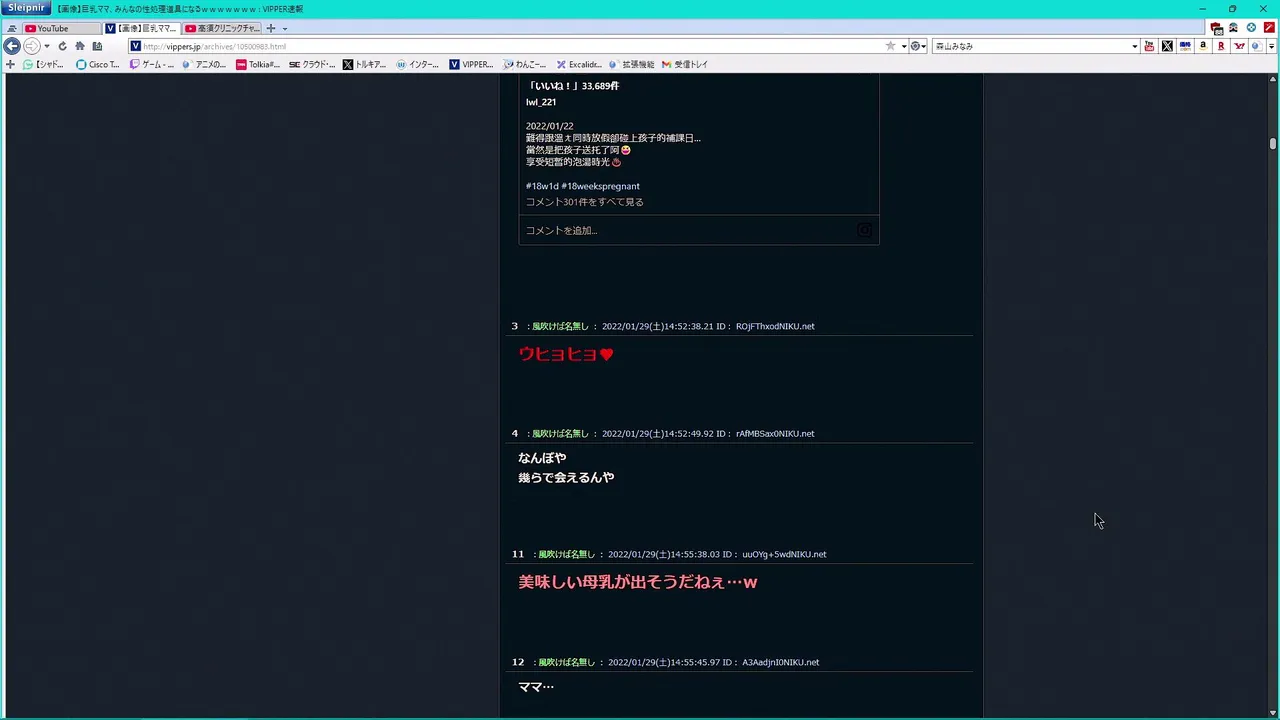Search with the X search icon
The width and height of the screenshot is (1280, 720).
point(1167,46)
